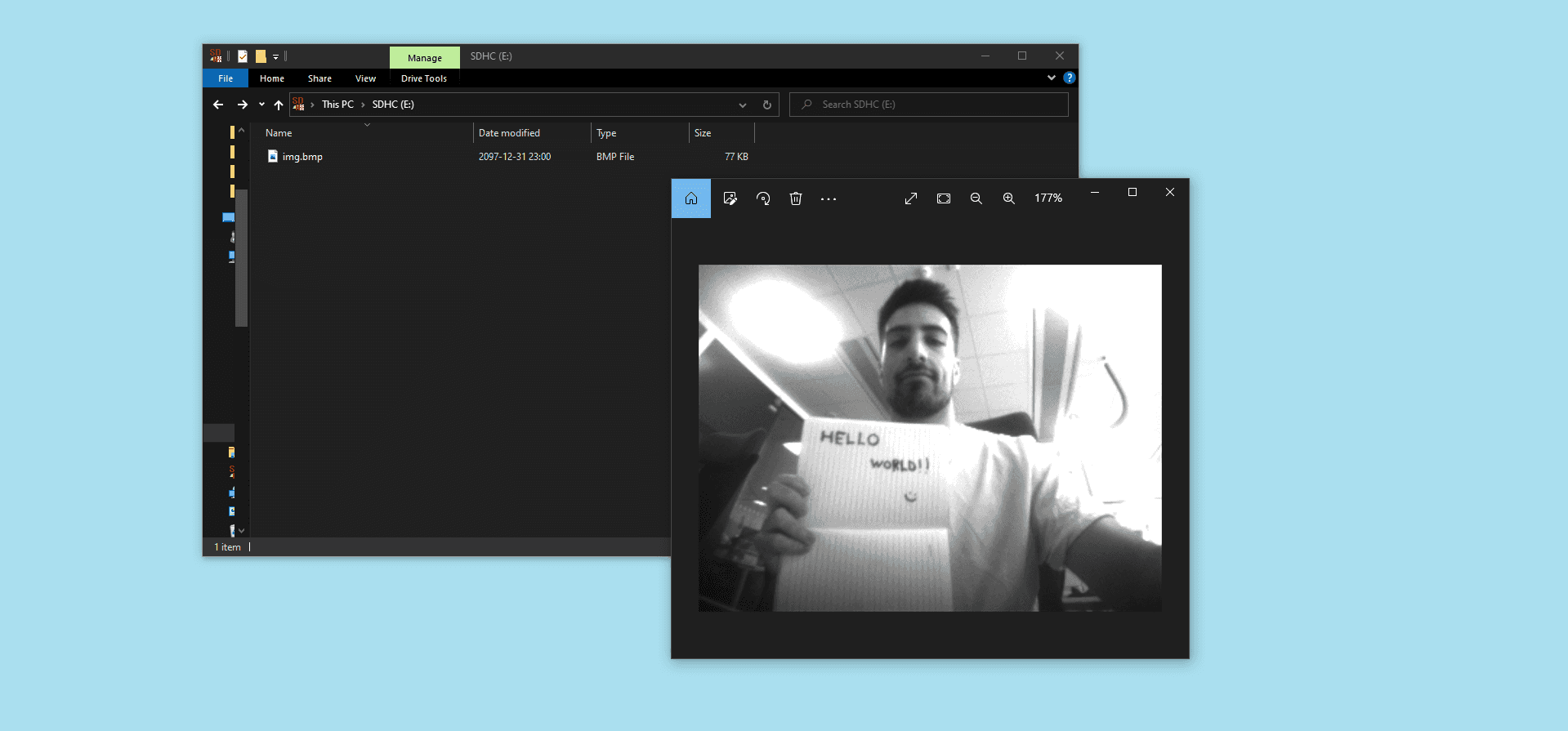This screenshot has width=1568, height=731.
Task: Expand the ribbon using the chevron
Action: point(1052,78)
